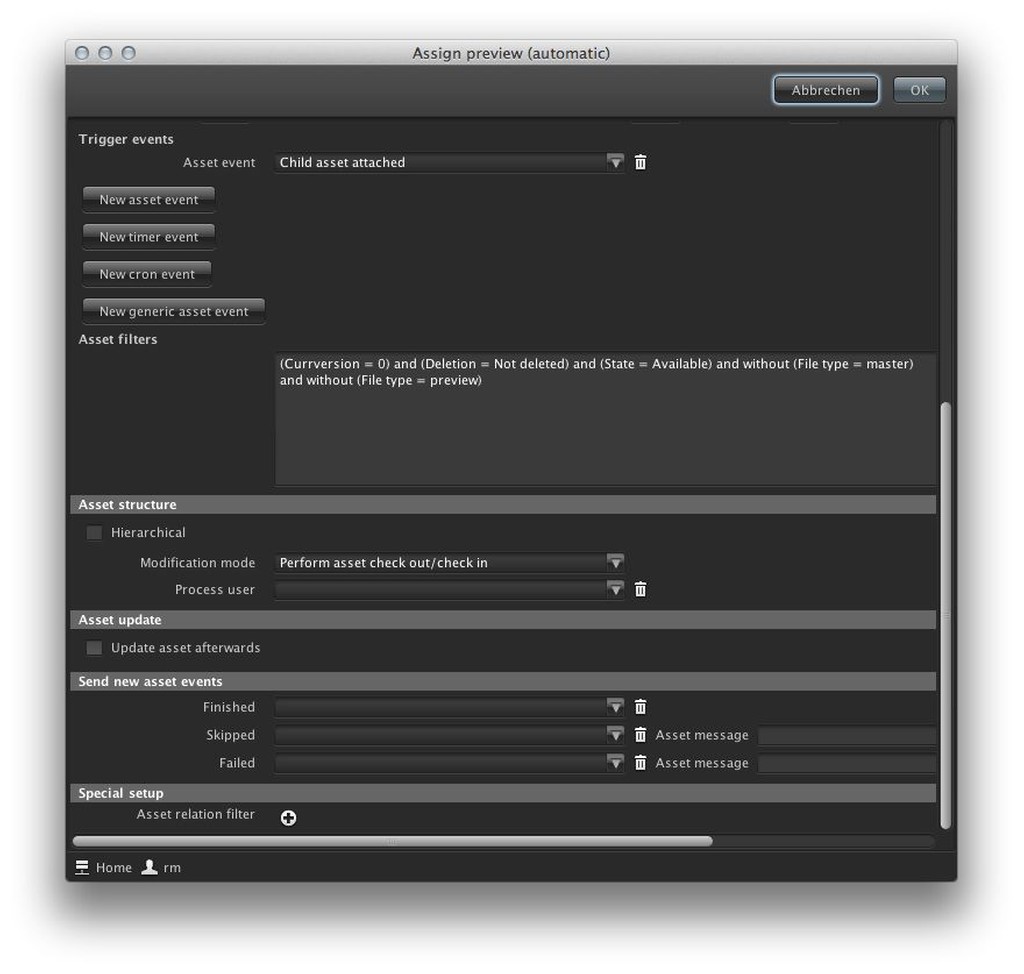
Task: Open the Child asset attached event dropdown
Action: pos(614,161)
